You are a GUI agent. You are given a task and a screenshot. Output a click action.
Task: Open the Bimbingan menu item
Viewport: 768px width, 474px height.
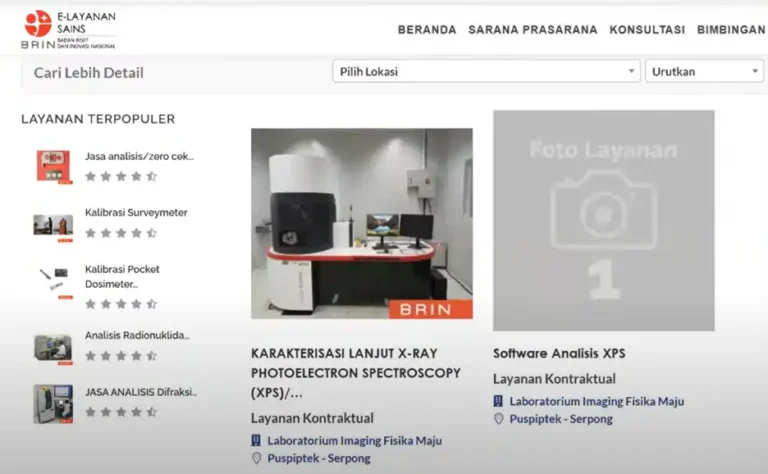click(x=730, y=30)
